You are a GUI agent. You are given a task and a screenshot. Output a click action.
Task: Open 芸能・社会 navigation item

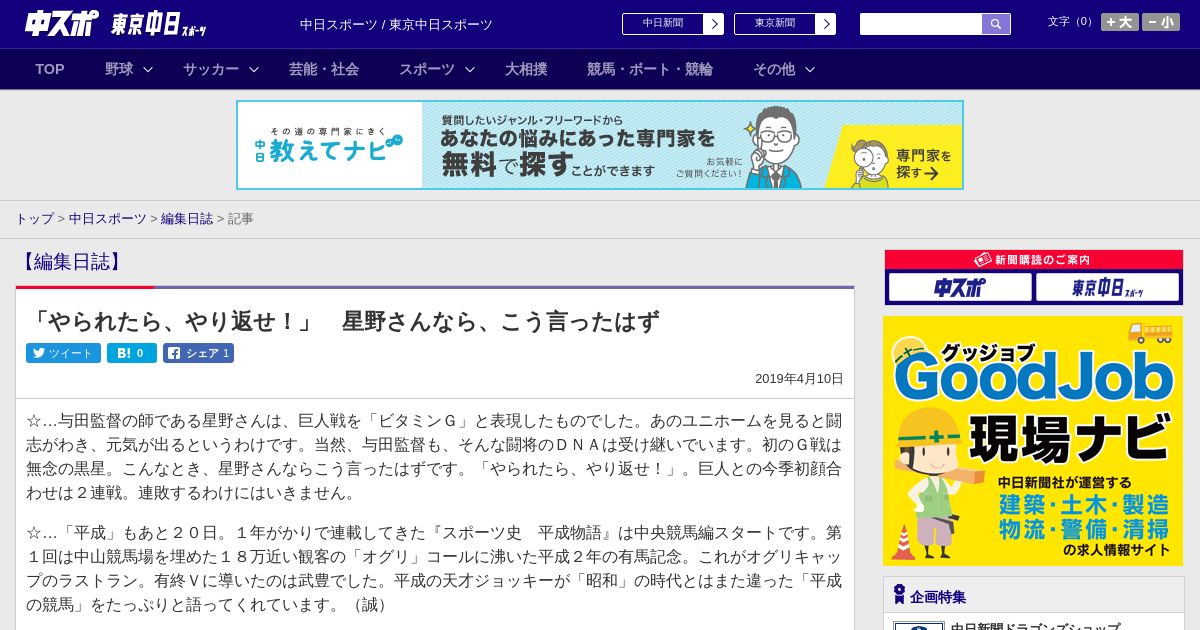[x=324, y=69]
